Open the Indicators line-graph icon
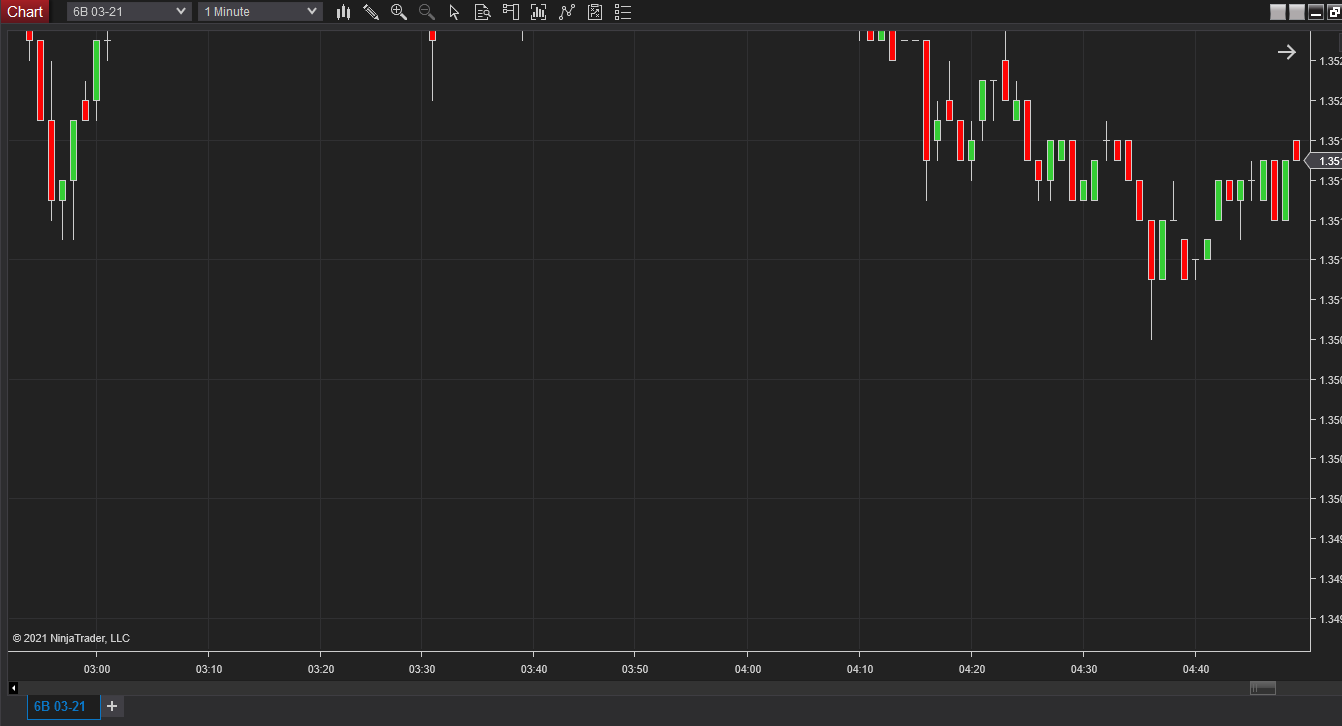Screen dimensions: 1342x726 [567, 12]
